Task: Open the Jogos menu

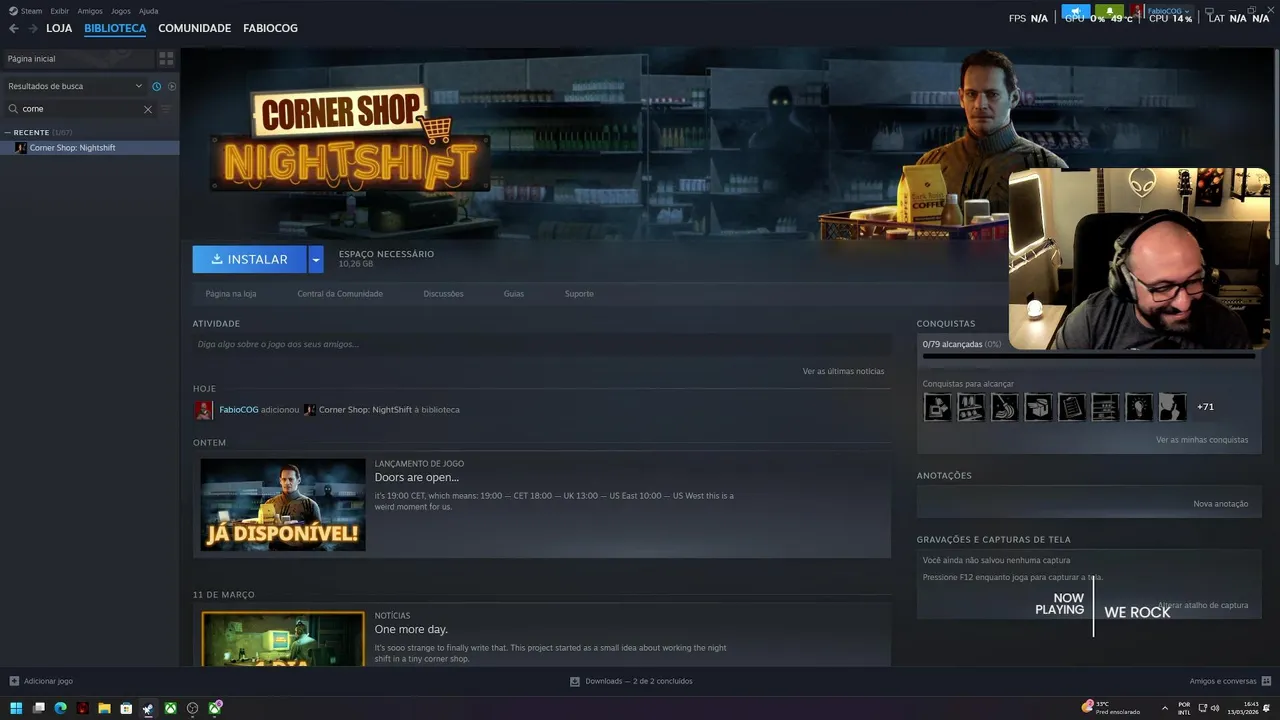Action: point(121,11)
